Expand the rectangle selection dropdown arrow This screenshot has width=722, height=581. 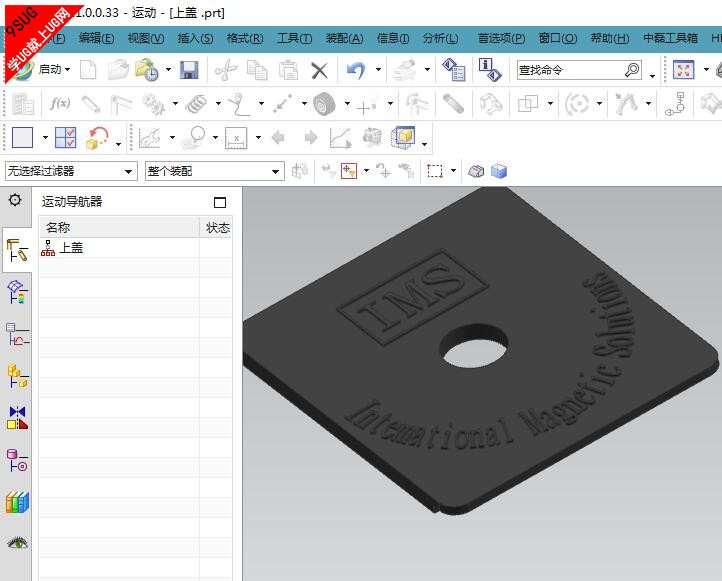(453, 171)
